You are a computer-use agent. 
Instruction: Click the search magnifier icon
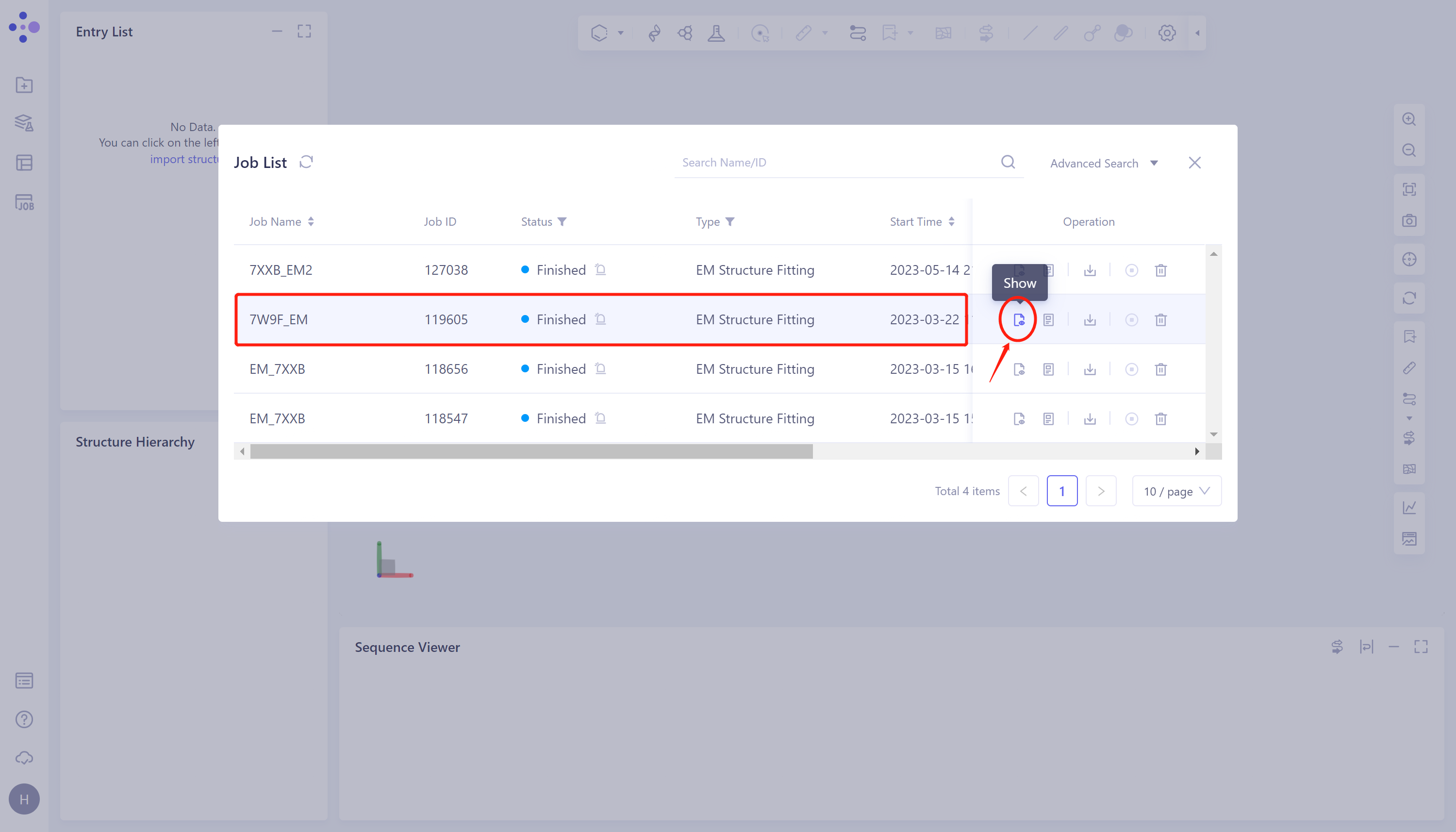point(1008,162)
